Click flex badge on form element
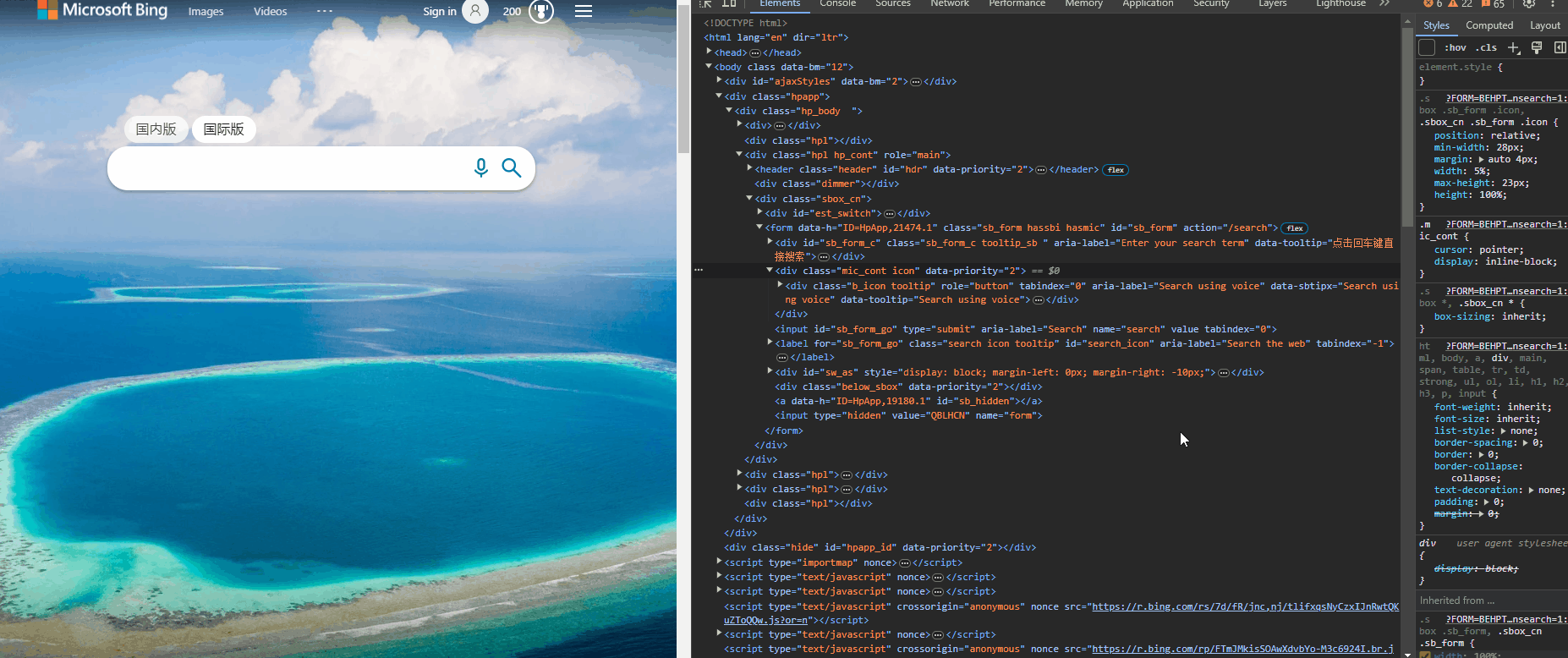The width and height of the screenshot is (1568, 658). [x=1295, y=228]
